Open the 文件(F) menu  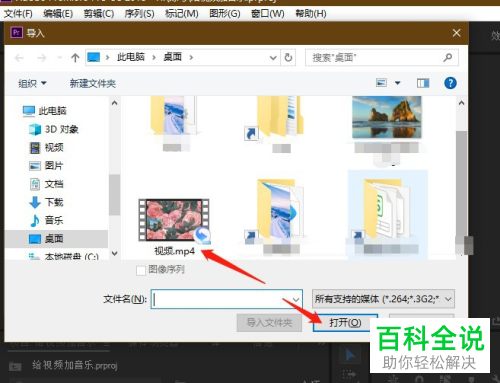[x=18, y=14]
